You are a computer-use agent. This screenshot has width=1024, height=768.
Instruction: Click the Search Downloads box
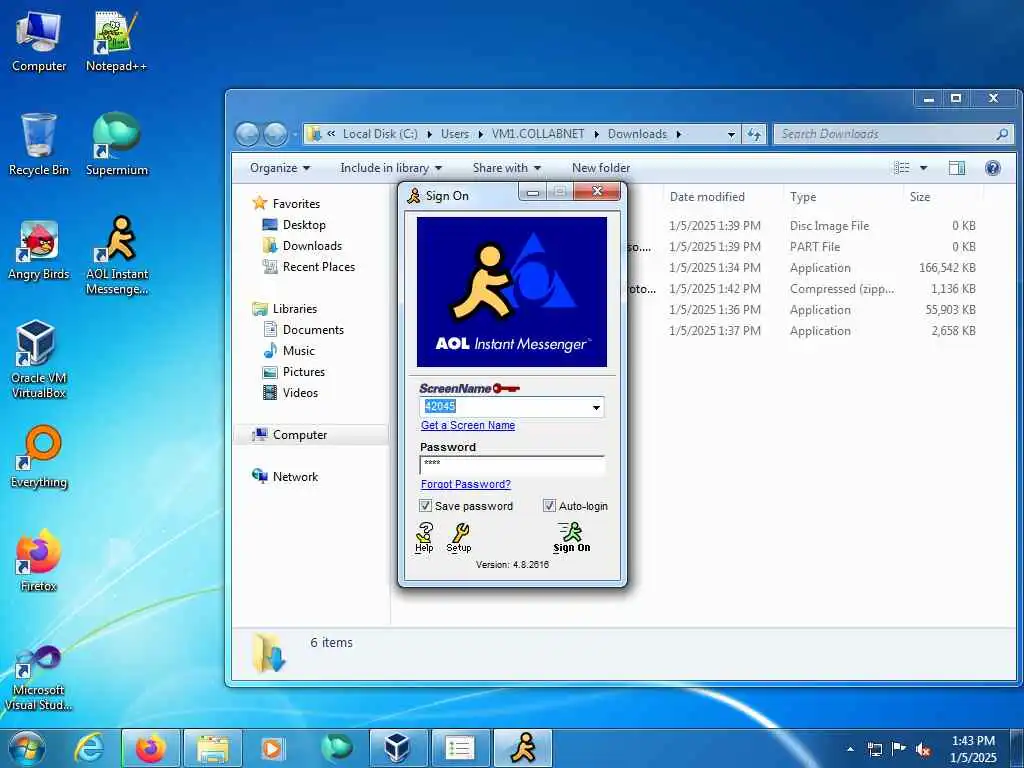pyautogui.click(x=893, y=134)
